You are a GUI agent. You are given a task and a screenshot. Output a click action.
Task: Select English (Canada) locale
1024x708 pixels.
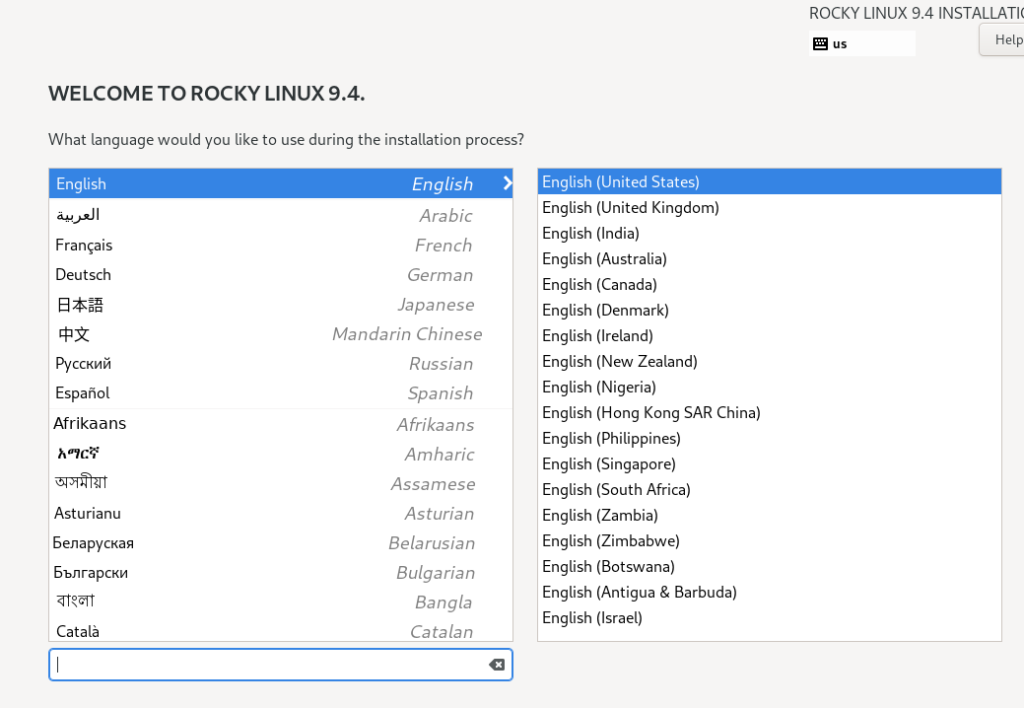tap(599, 285)
